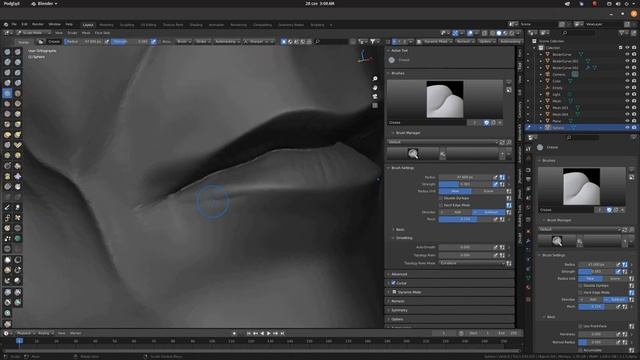Image resolution: width=640 pixels, height=360 pixels.
Task: Jump to timeline start frame
Action: 248,333
